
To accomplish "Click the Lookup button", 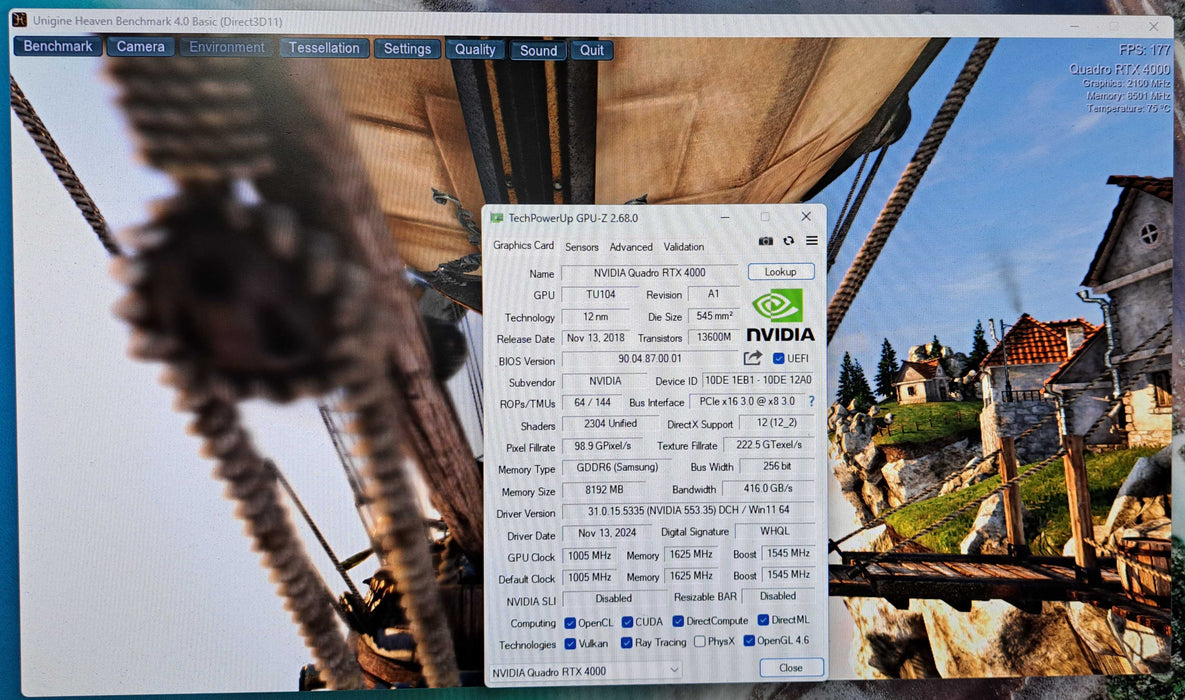I will 781,271.
